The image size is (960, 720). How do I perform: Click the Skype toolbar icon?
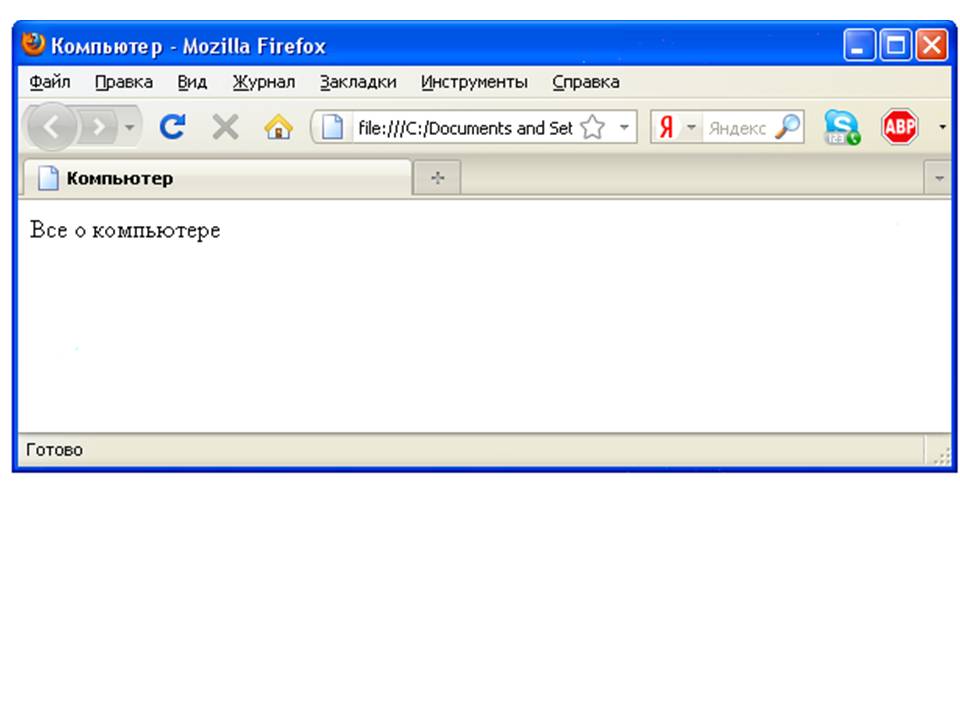click(x=841, y=127)
